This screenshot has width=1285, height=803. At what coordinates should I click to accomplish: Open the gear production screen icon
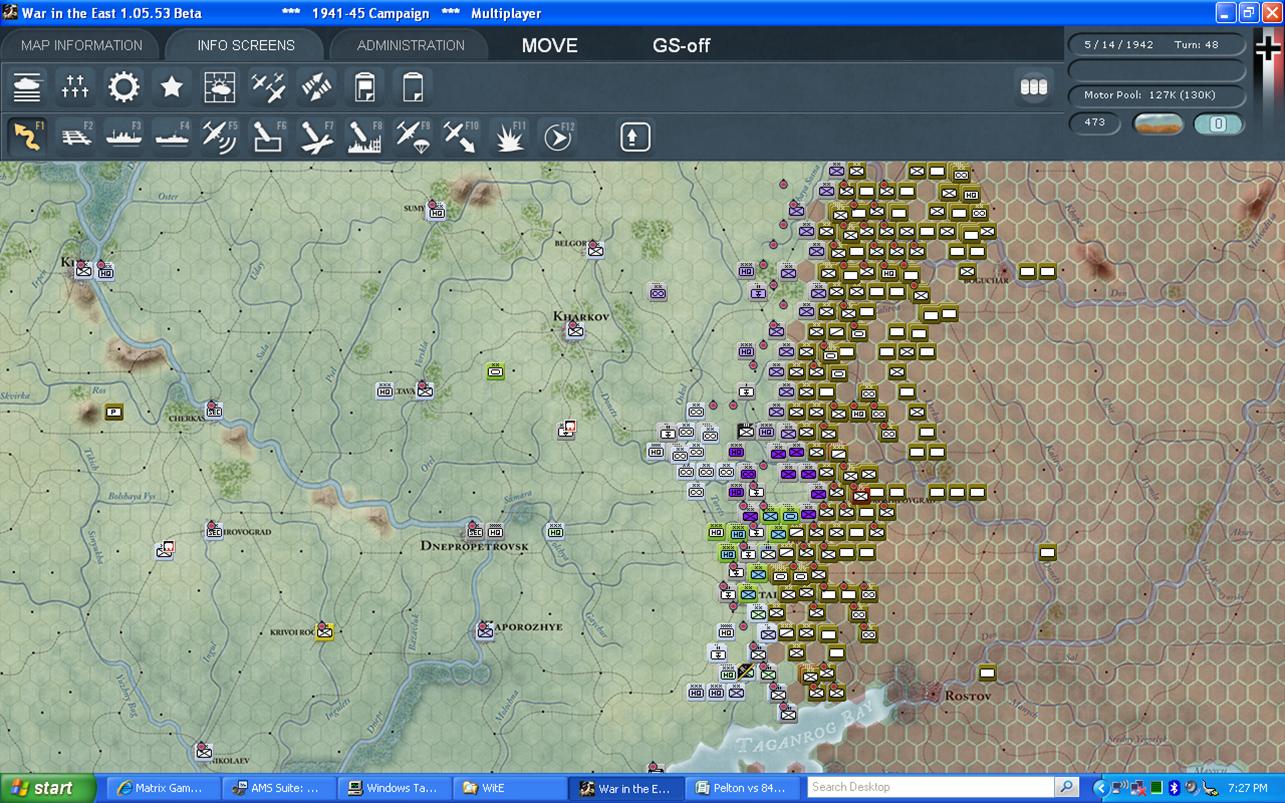point(124,87)
